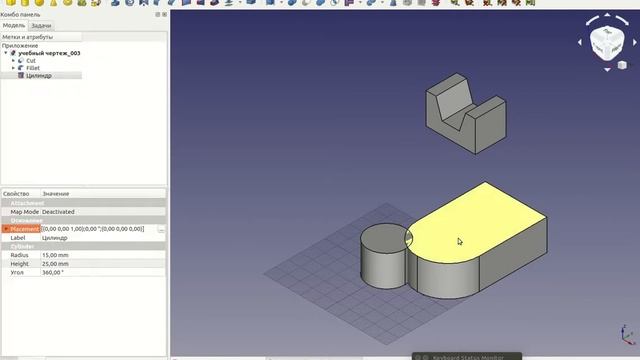Click the Front face of the navigation cube
640x360 pixels.
click(598, 48)
